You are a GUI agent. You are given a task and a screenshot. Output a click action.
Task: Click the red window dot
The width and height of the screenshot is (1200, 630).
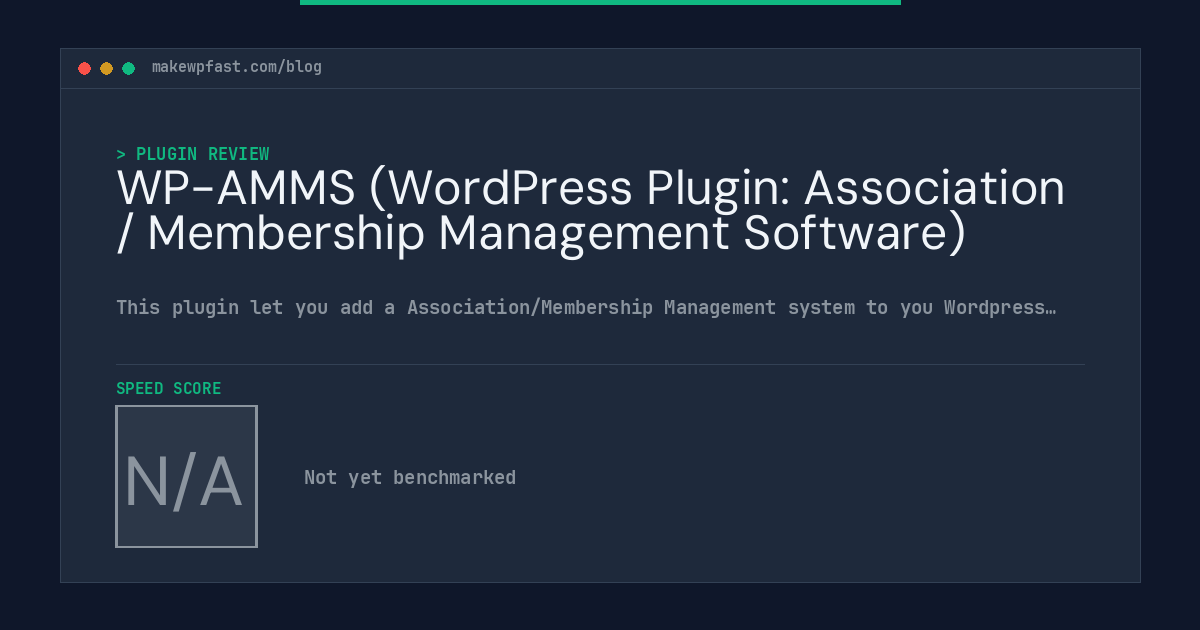(84, 68)
